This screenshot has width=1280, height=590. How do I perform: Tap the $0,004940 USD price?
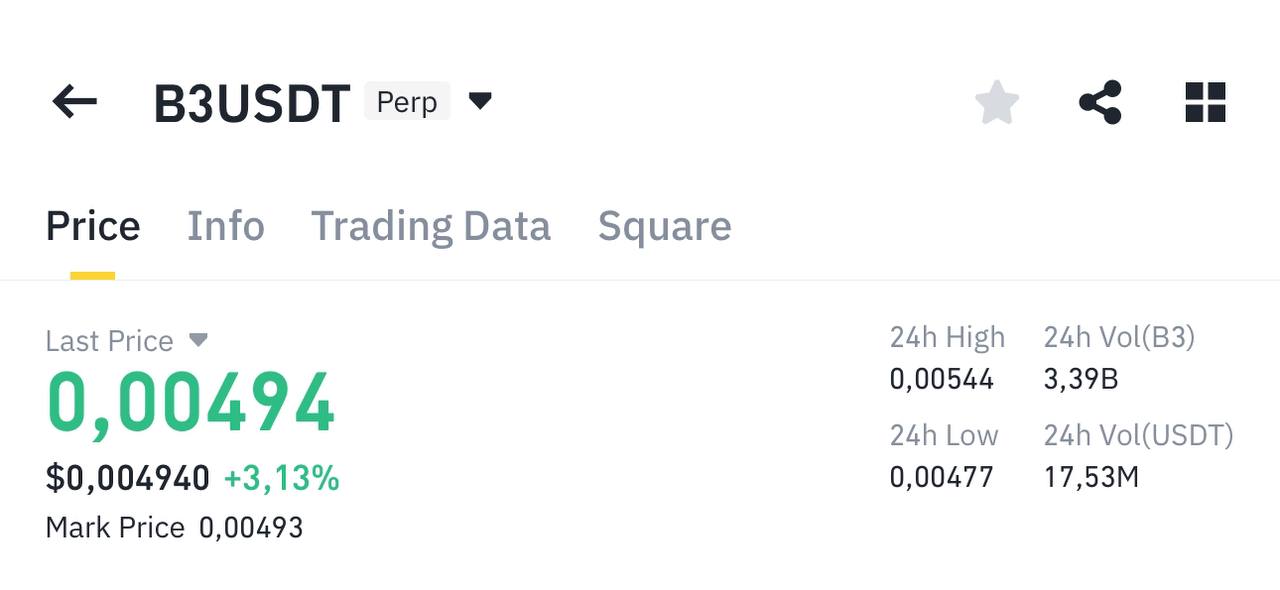(128, 479)
